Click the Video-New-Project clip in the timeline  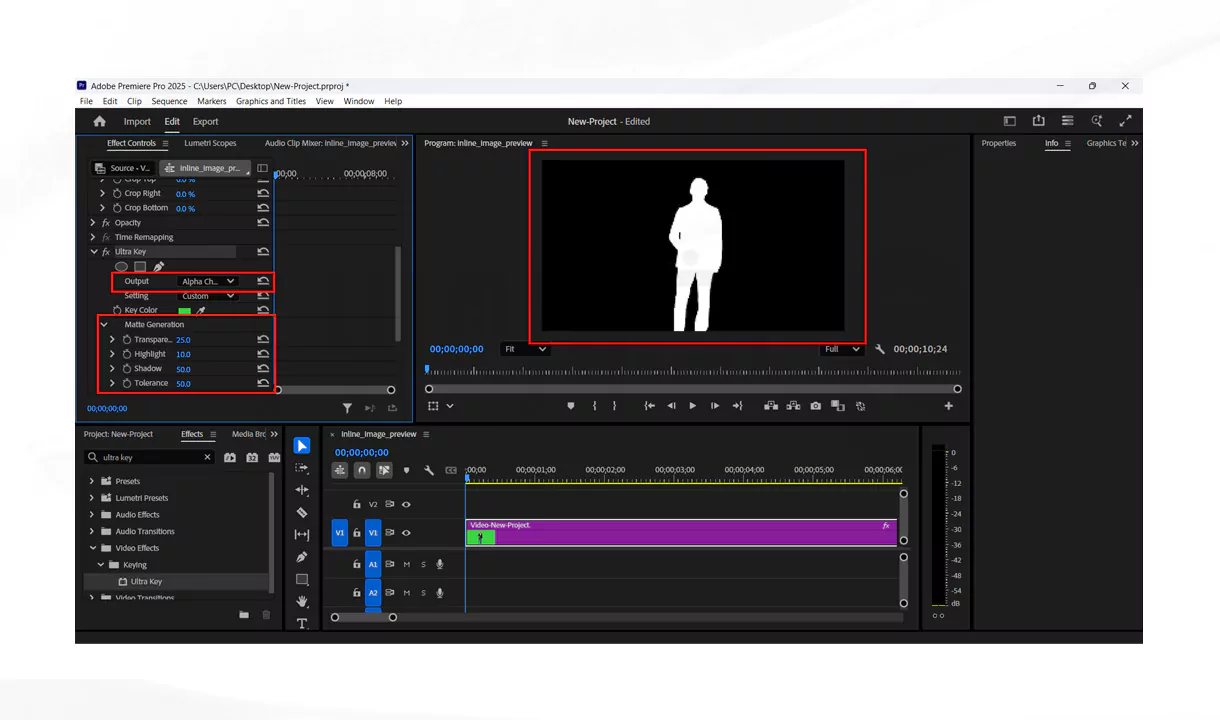681,532
